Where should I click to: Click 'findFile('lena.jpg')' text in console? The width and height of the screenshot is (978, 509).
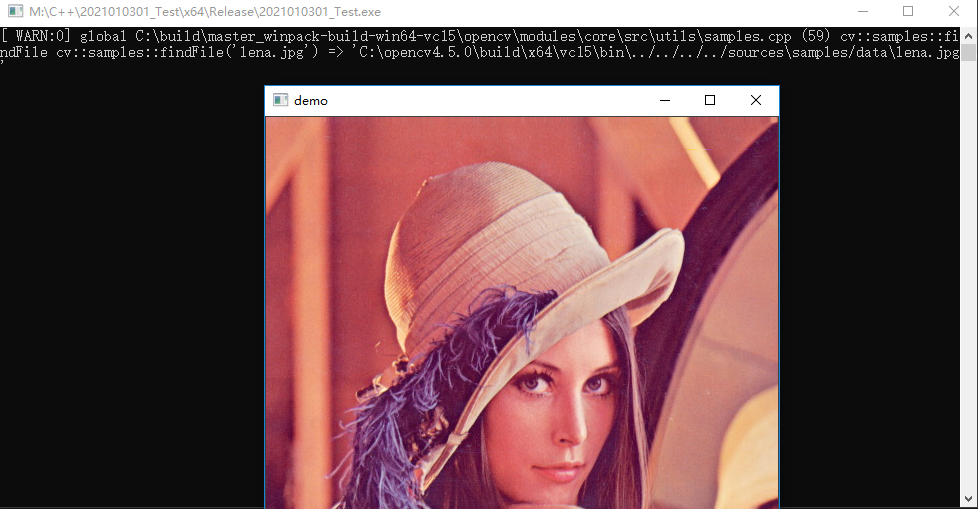[240, 52]
